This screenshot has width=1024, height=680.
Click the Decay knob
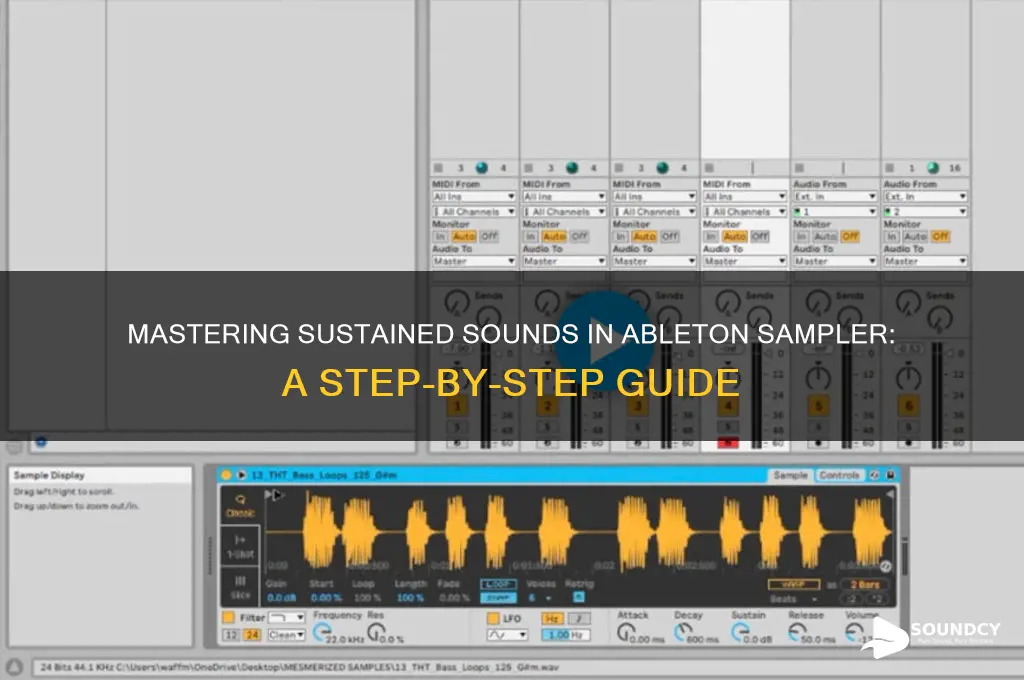pos(682,631)
